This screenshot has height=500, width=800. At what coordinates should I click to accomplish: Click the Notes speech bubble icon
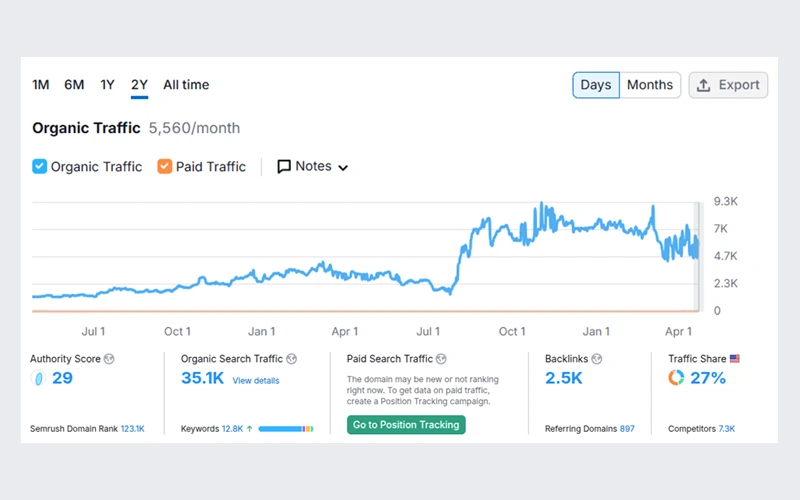(x=284, y=167)
